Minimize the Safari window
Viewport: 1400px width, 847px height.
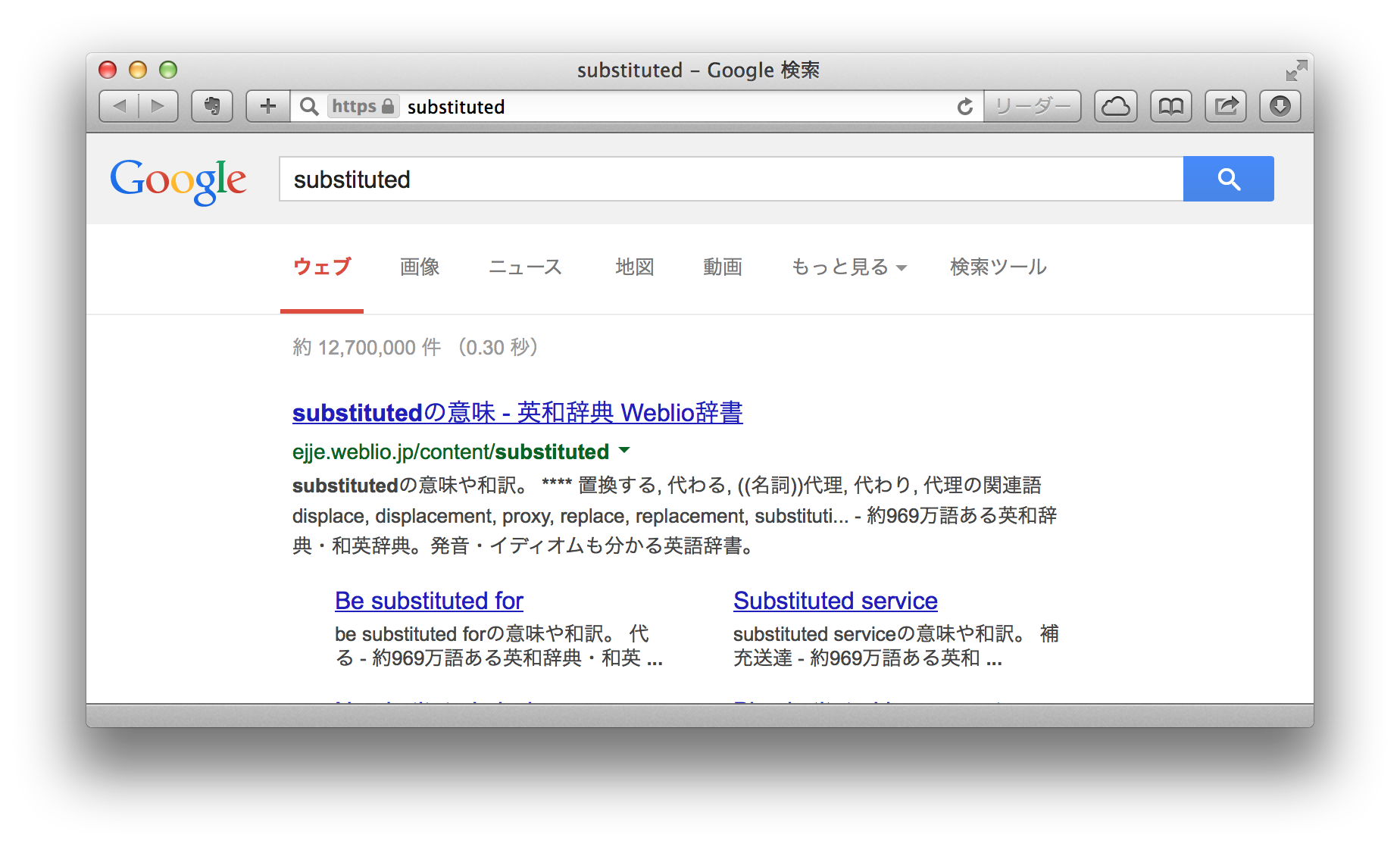pyautogui.click(x=138, y=70)
